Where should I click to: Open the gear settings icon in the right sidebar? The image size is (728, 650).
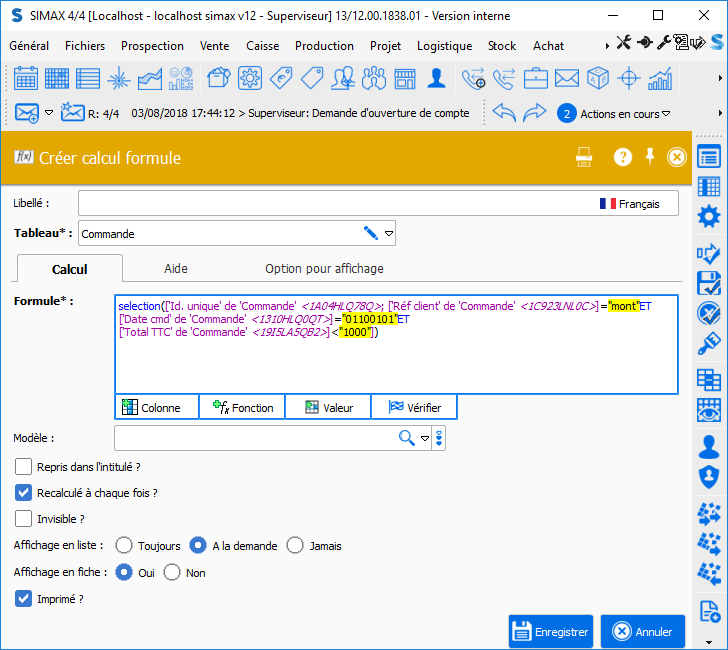[x=709, y=217]
